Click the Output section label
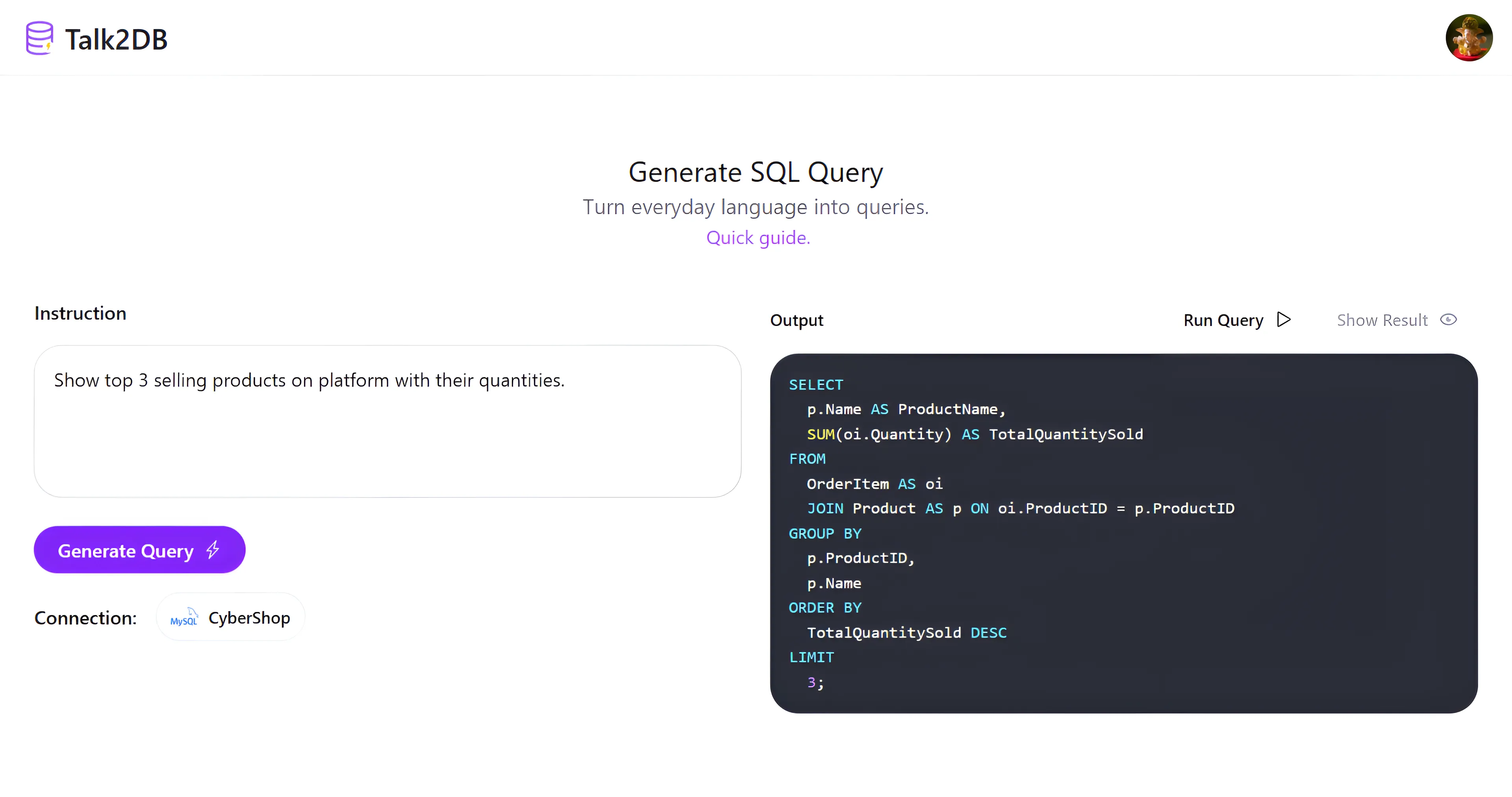1512x797 pixels. point(797,321)
